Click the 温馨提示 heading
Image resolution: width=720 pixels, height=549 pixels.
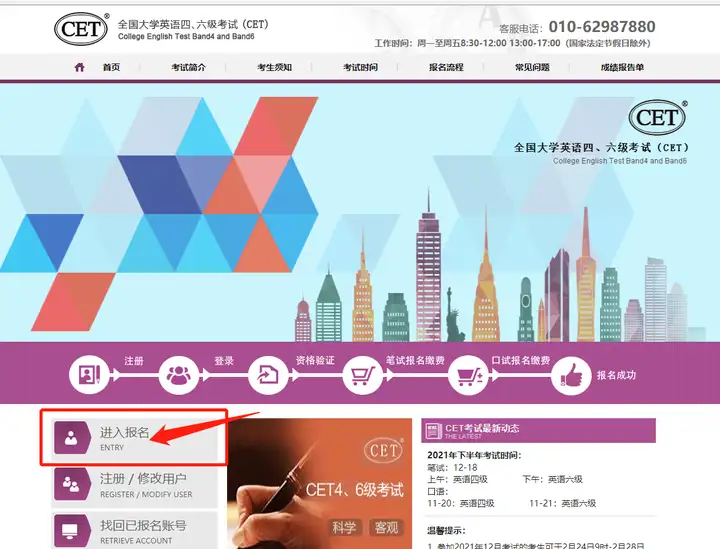pyautogui.click(x=446, y=531)
